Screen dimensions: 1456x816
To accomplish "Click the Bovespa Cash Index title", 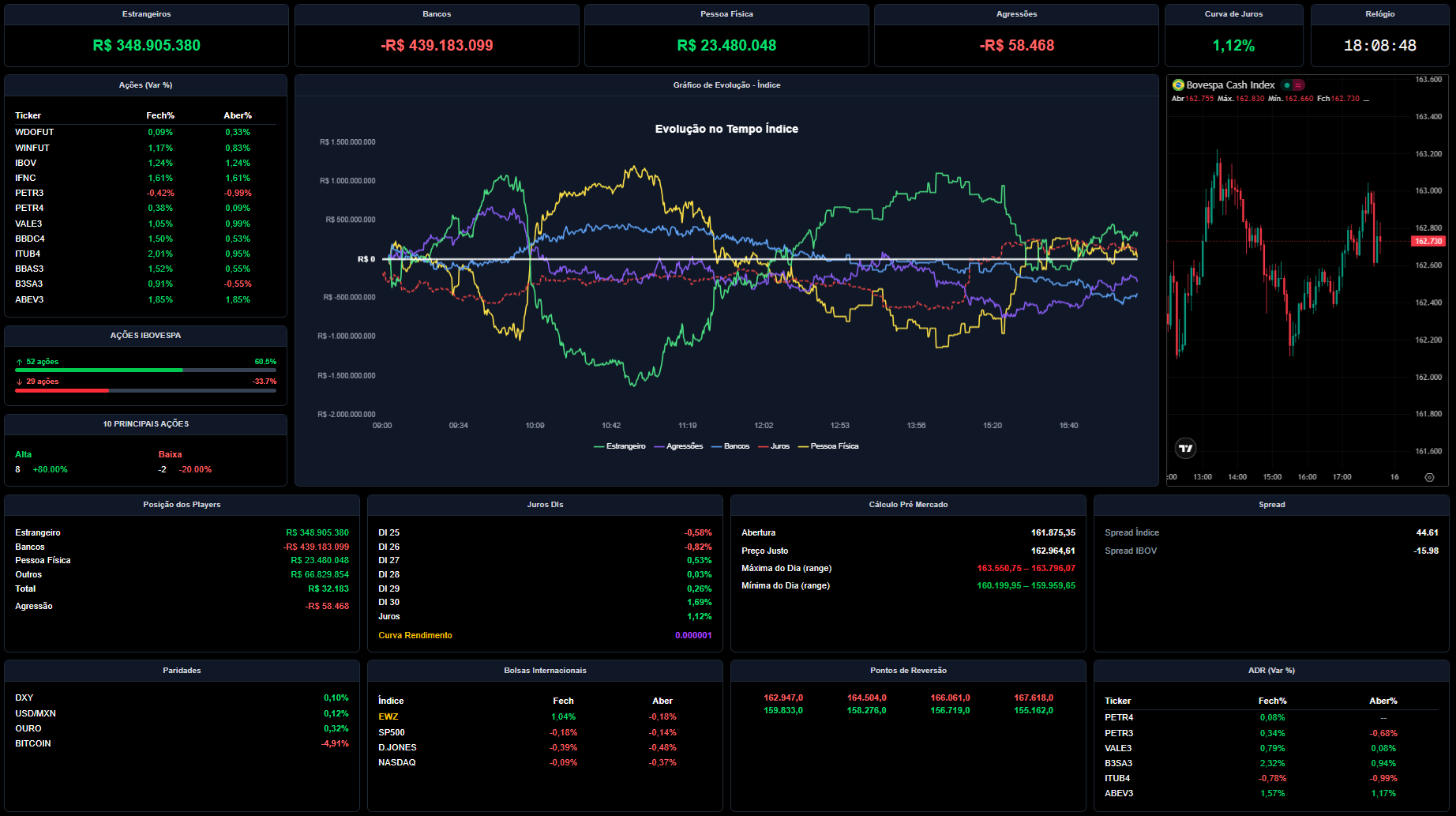I will [x=1230, y=85].
